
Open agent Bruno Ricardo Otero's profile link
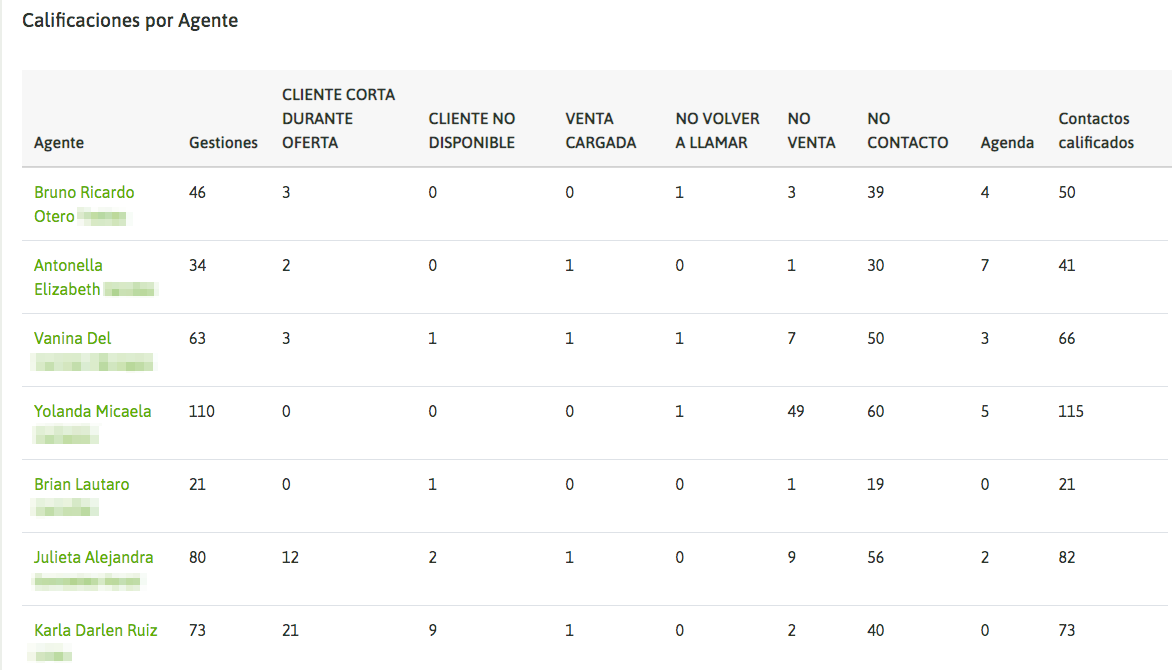(84, 192)
